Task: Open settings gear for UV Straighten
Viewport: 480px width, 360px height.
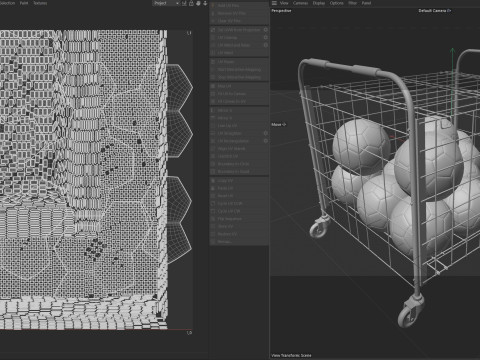Action: [x=266, y=133]
